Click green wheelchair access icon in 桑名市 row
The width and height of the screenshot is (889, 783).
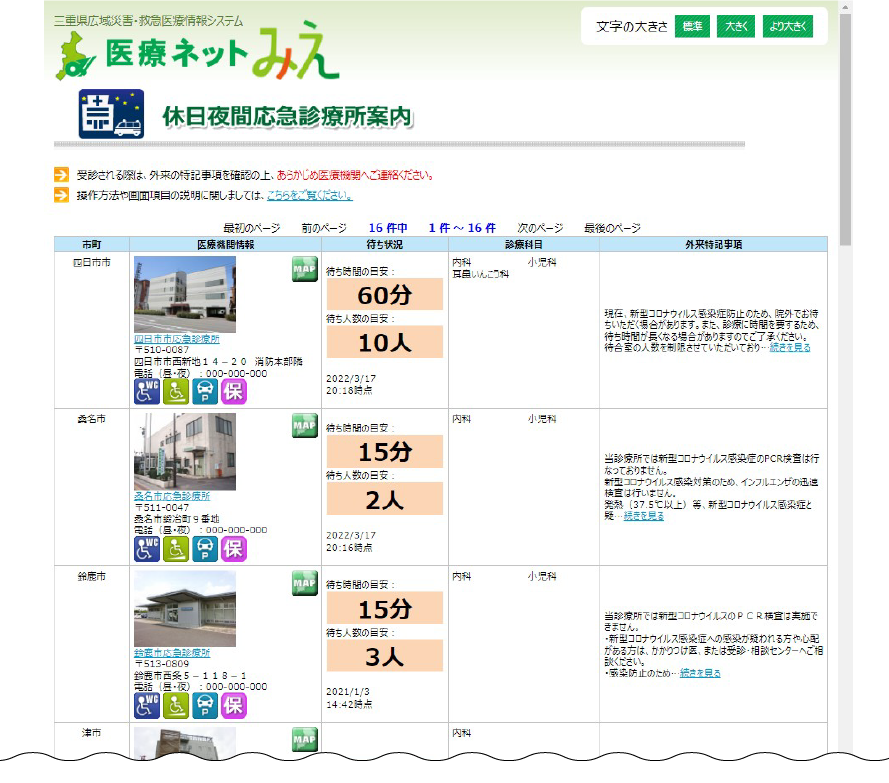[x=176, y=549]
